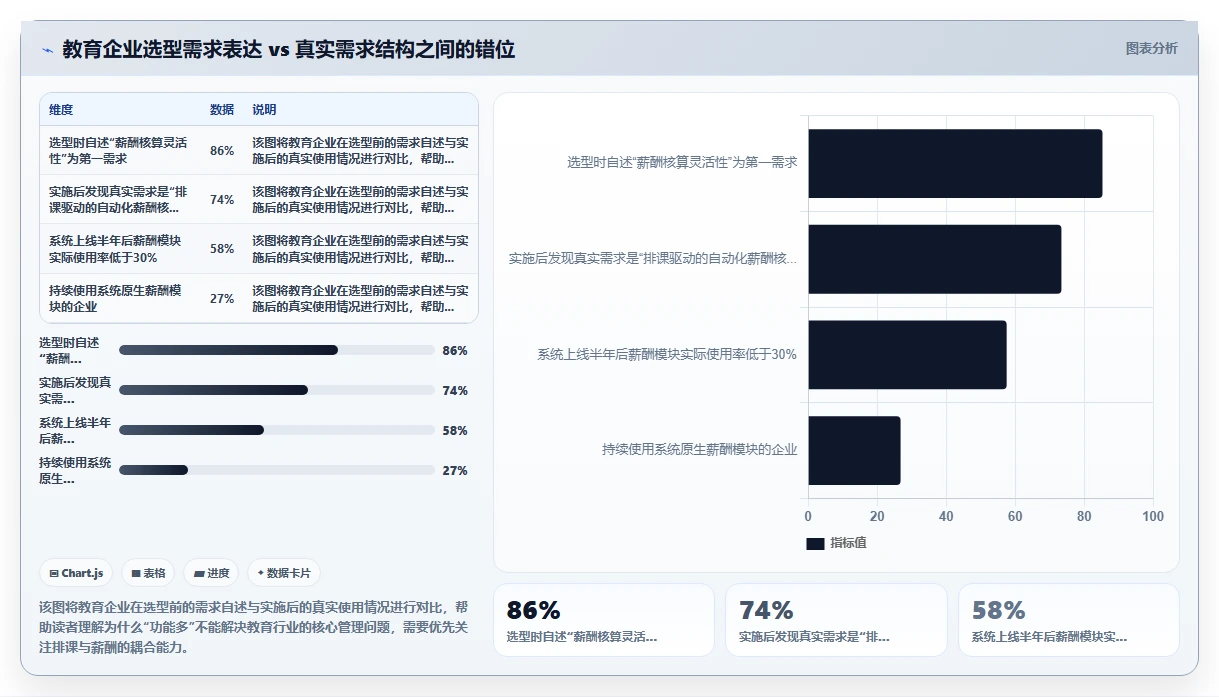Image resolution: width=1219 pixels, height=697 pixels.
Task: Click the 指标值 legend label
Action: click(x=848, y=543)
